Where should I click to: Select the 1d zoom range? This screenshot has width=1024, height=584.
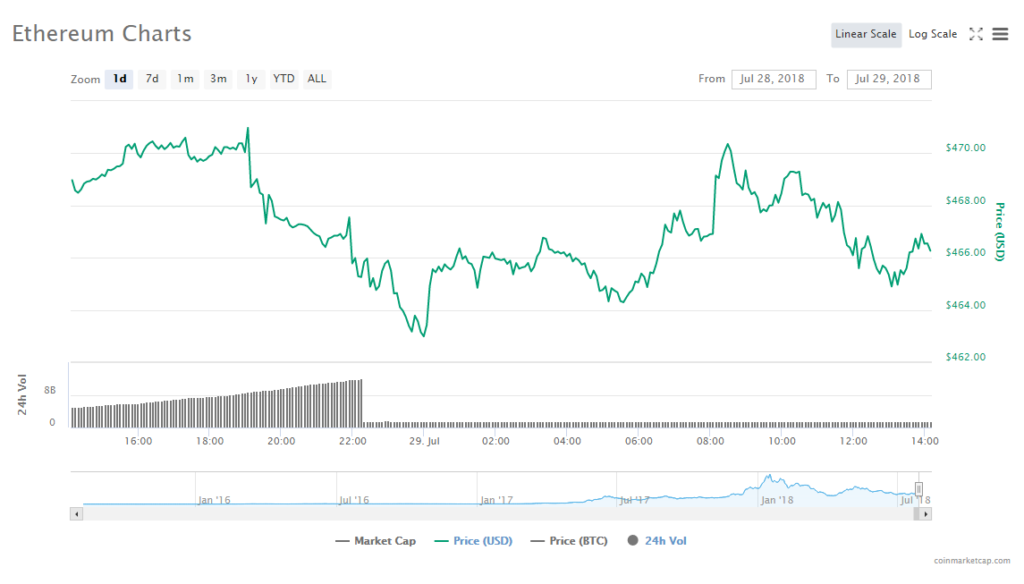click(120, 79)
